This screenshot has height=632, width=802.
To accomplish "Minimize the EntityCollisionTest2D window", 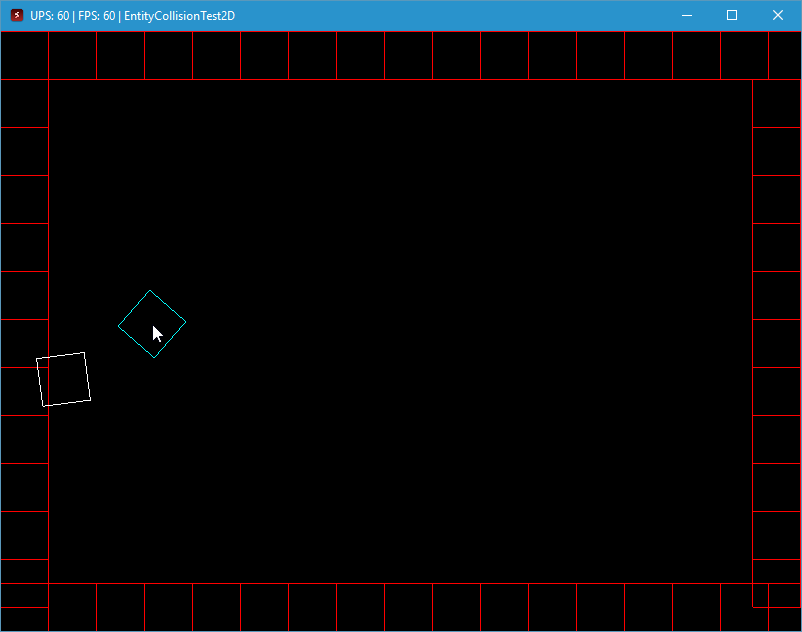I will coord(687,15).
